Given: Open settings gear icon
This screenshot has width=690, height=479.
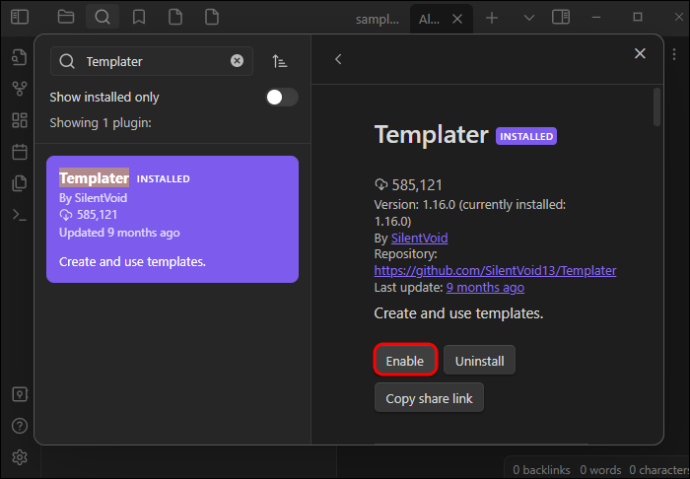Looking at the screenshot, I should (x=19, y=457).
